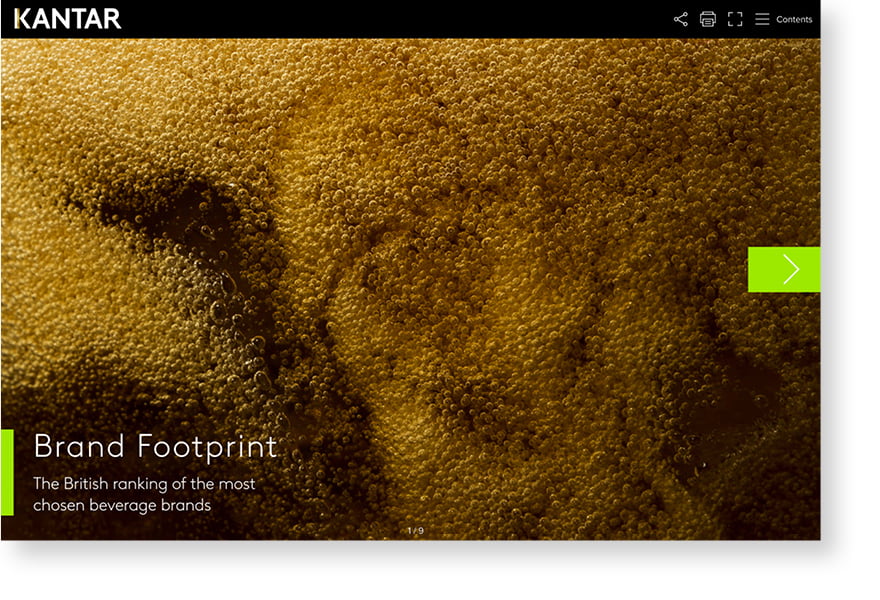Click the yellow K in the Kantar logo

[21, 19]
